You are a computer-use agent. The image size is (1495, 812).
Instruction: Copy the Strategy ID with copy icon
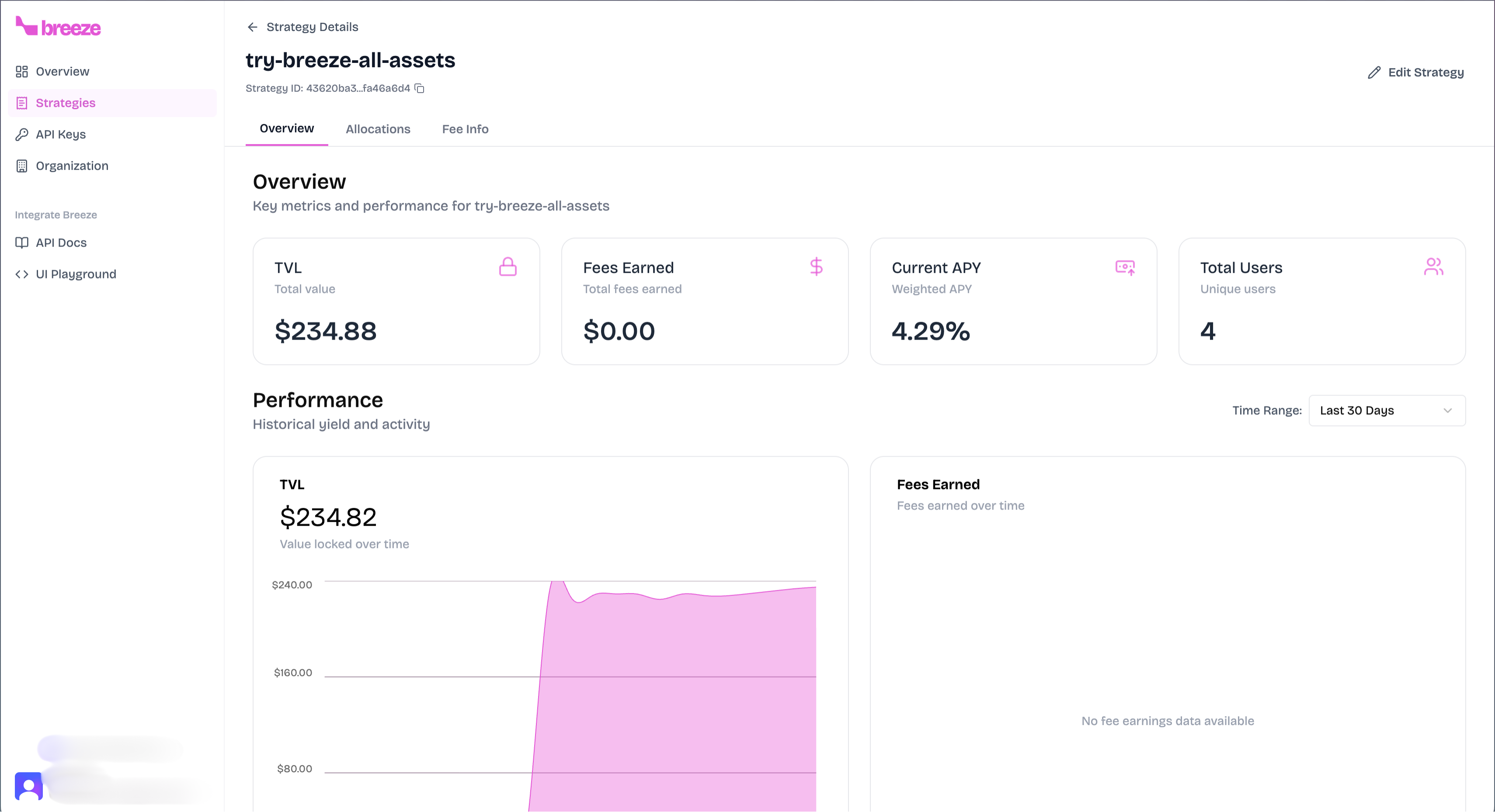coord(420,88)
